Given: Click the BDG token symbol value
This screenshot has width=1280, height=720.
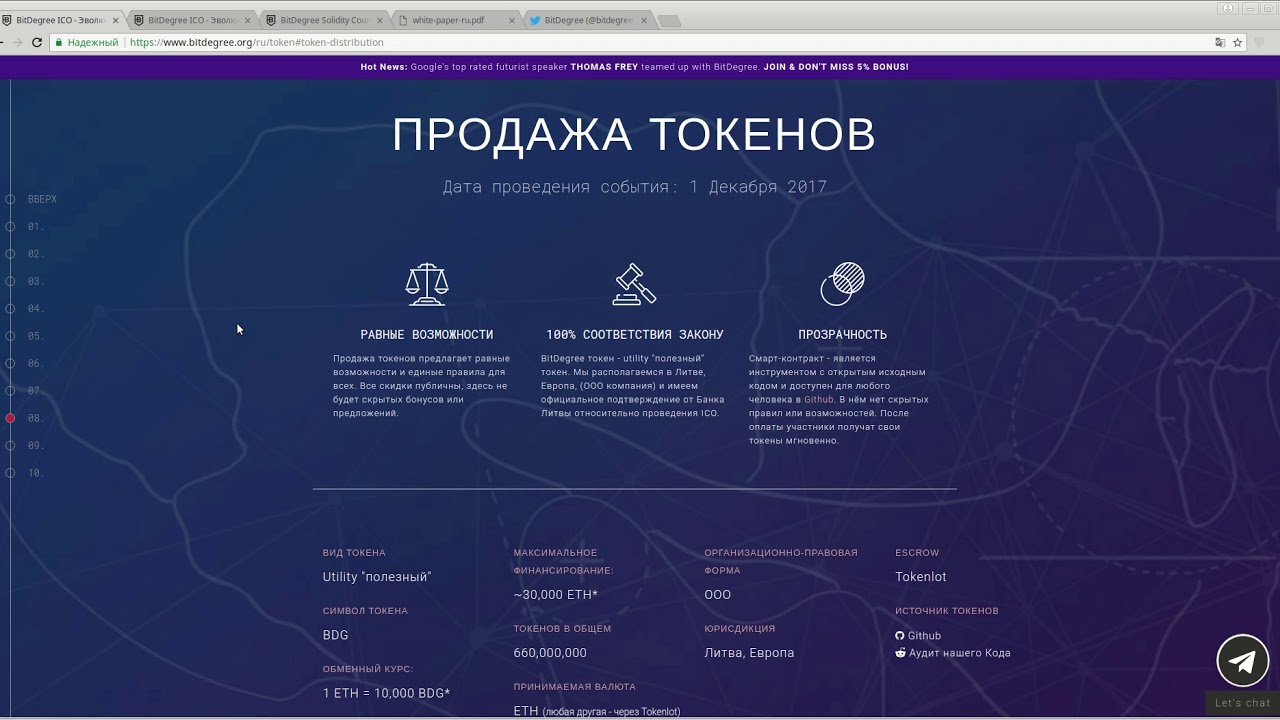Looking at the screenshot, I should (x=335, y=635).
